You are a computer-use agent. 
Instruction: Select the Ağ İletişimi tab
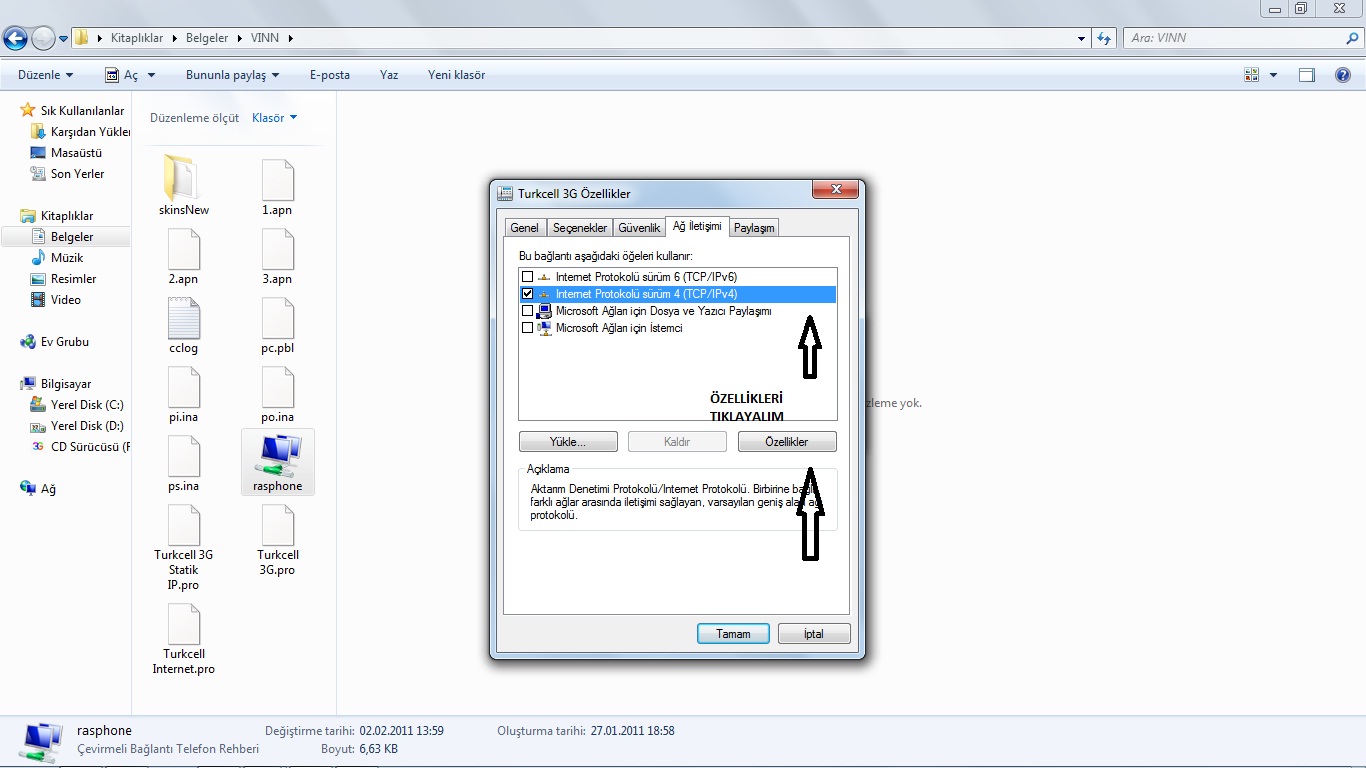pos(697,226)
